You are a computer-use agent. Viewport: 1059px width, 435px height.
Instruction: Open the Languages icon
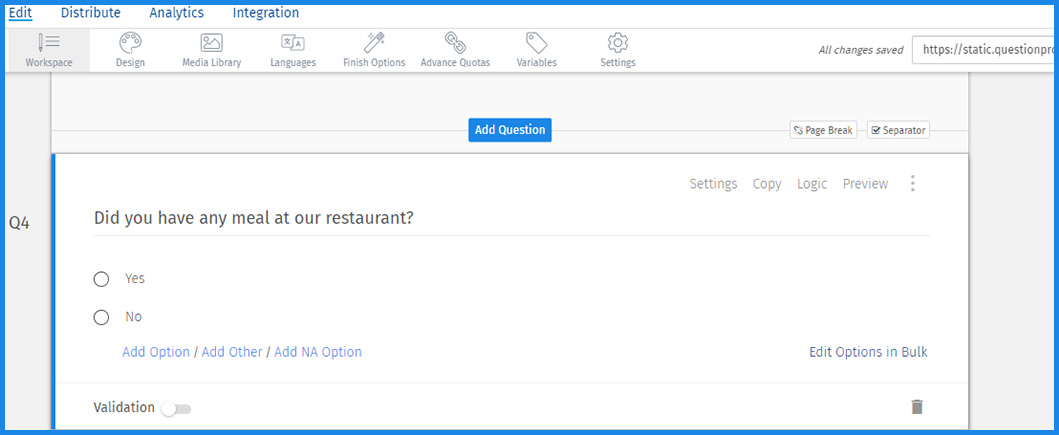pyautogui.click(x=293, y=43)
